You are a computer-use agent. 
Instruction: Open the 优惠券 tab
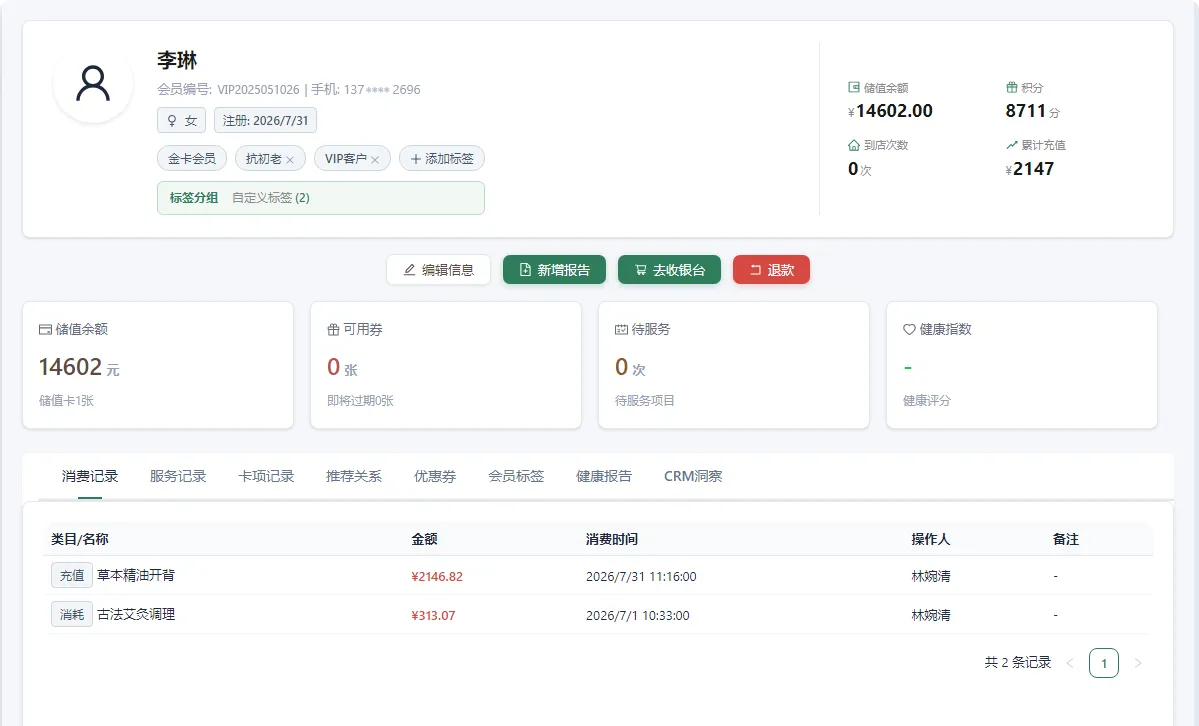tap(435, 477)
